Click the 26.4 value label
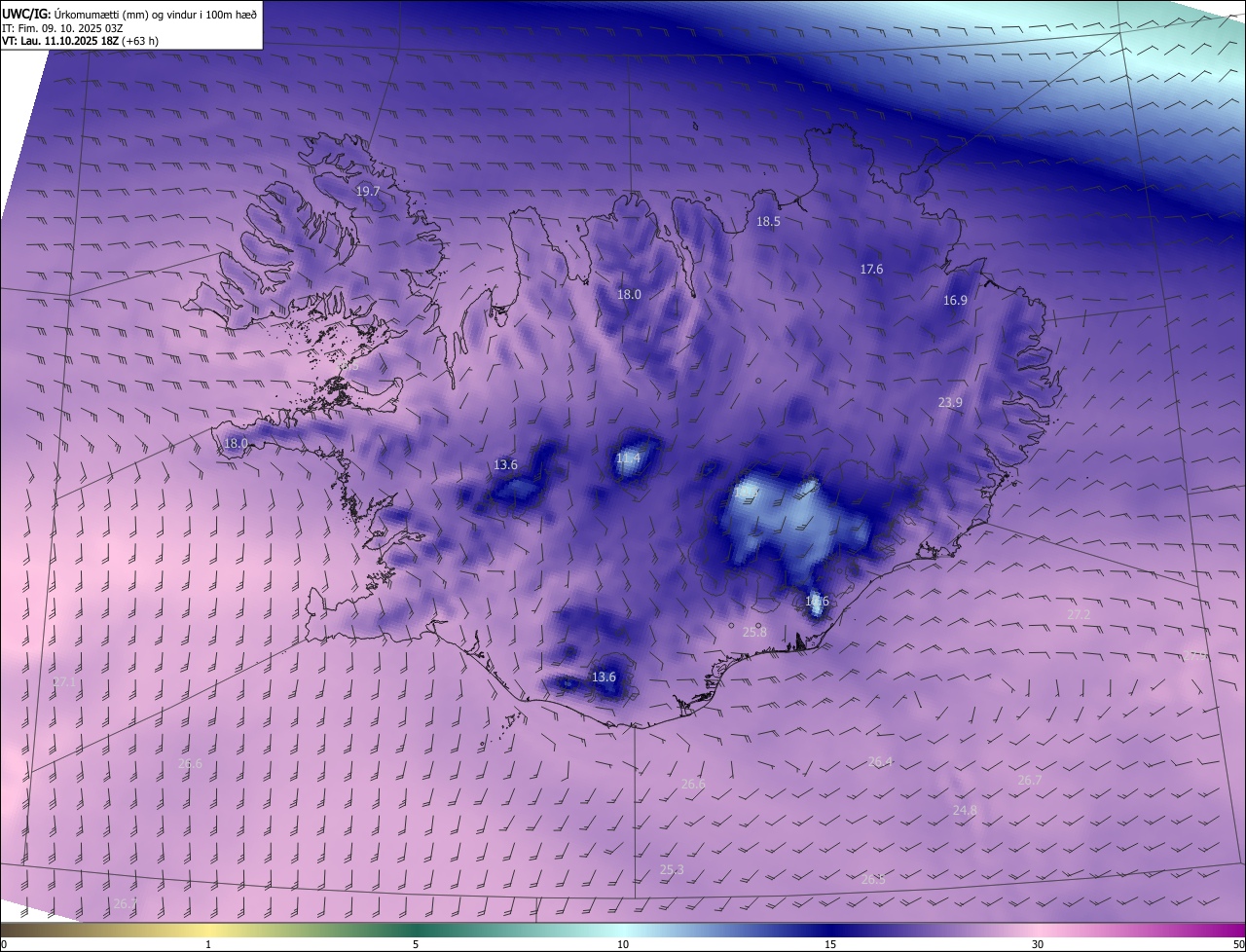 [x=880, y=761]
